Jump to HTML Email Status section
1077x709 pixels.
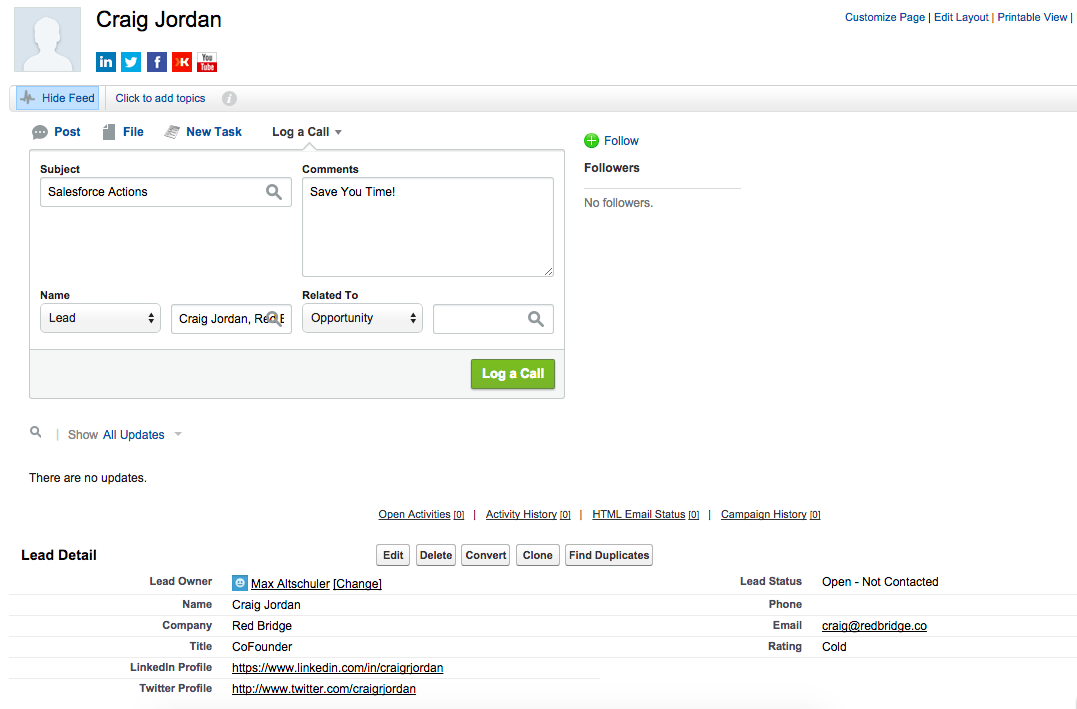click(x=646, y=515)
